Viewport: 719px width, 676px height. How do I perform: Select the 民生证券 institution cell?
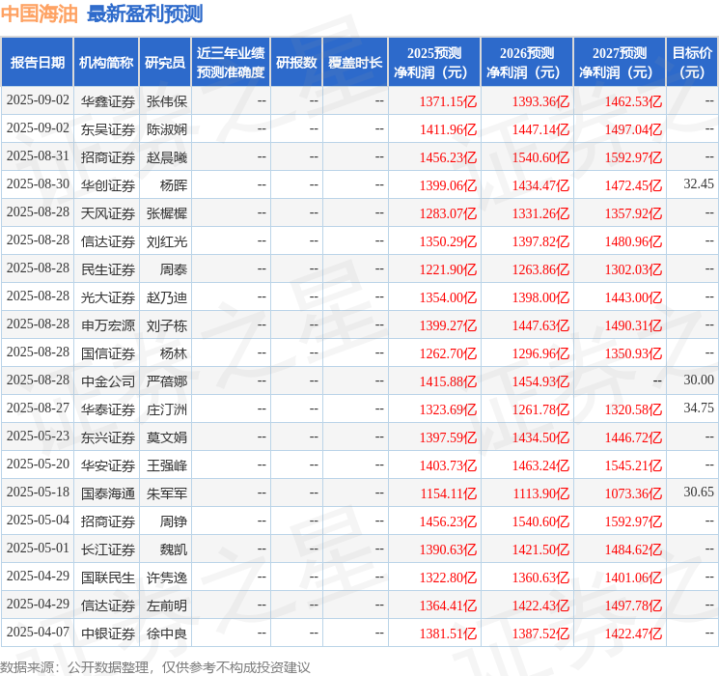click(108, 269)
